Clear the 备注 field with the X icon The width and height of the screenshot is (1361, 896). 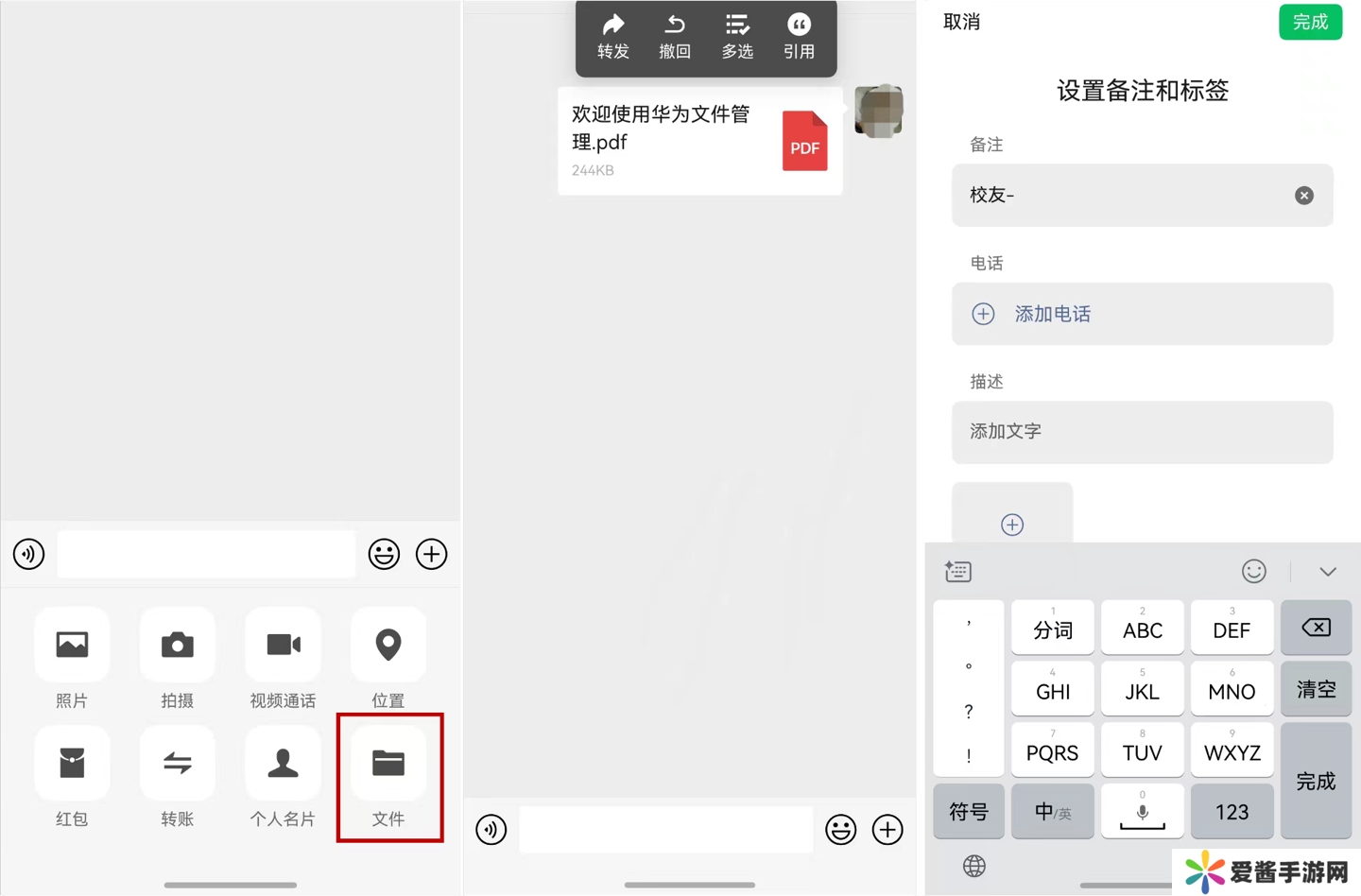(x=1304, y=196)
